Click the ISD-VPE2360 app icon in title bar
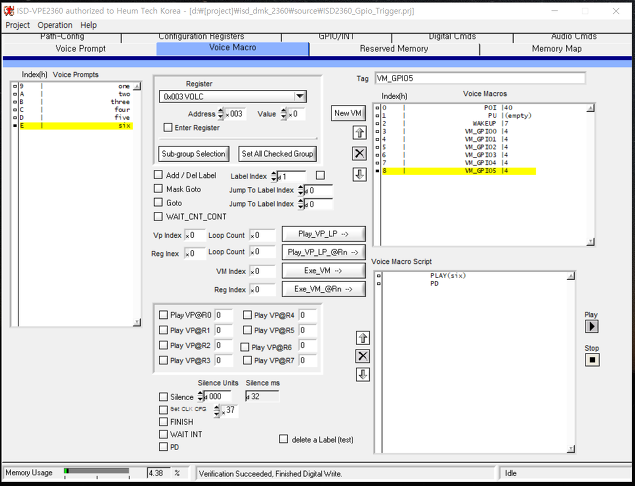This screenshot has width=635, height=486. coord(9,11)
